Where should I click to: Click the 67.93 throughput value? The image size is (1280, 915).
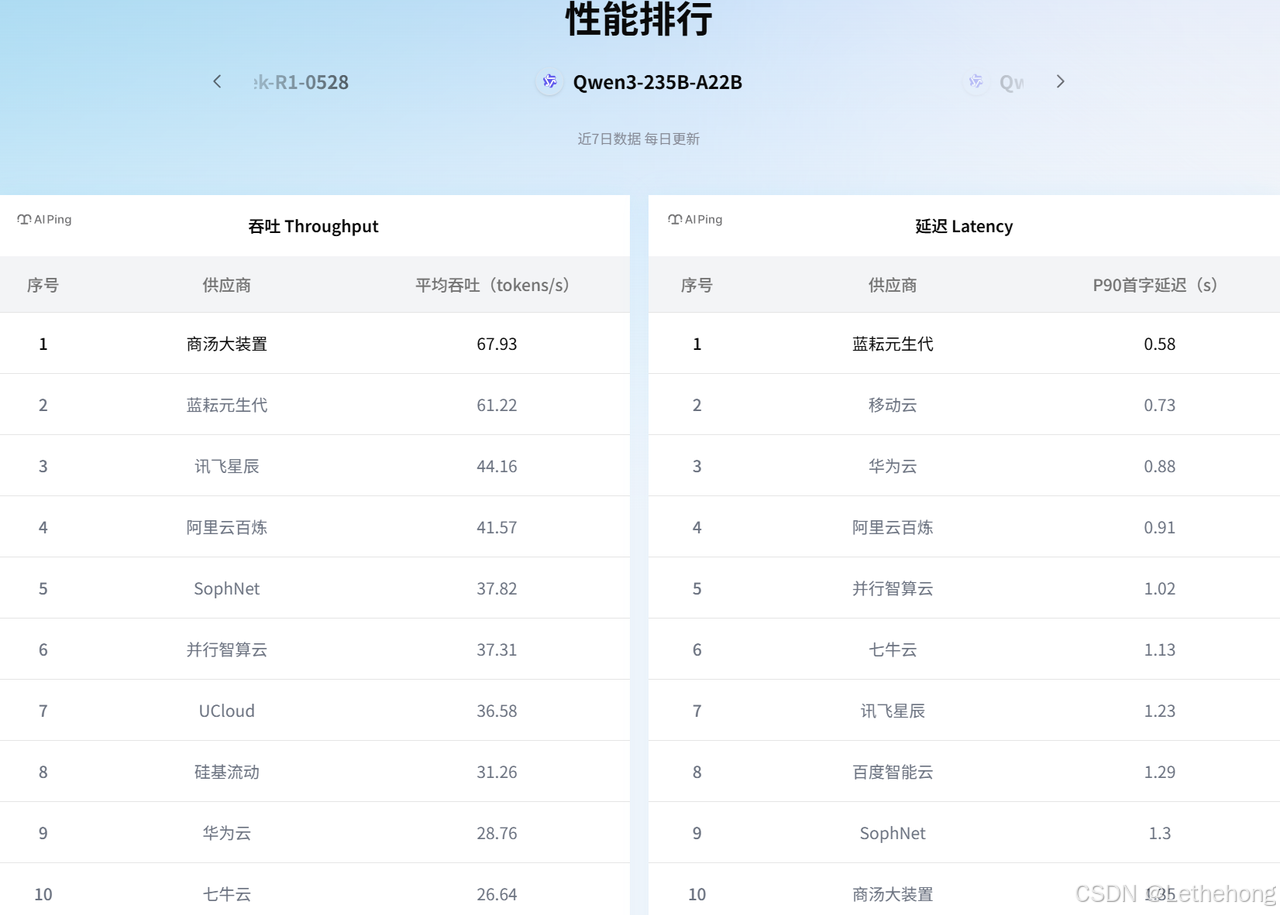coord(497,344)
